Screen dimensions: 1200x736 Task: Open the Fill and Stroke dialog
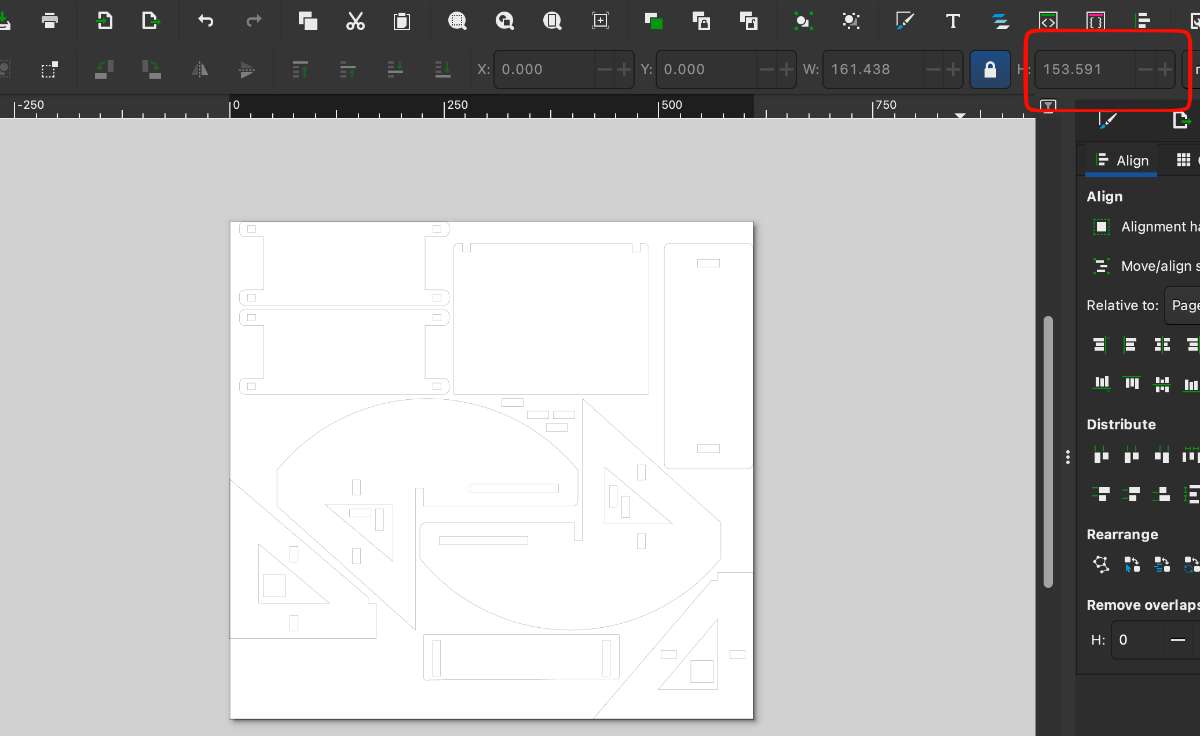(905, 20)
